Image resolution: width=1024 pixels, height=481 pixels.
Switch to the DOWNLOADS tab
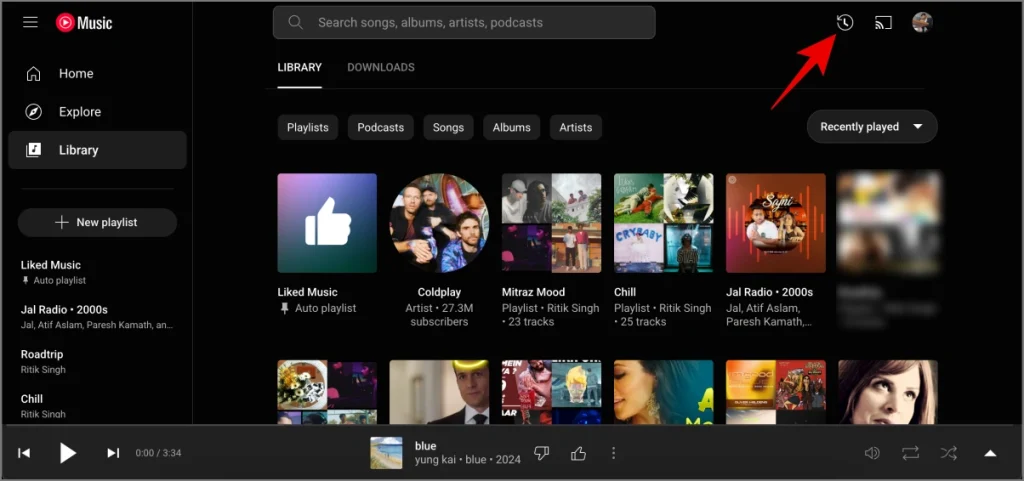pos(381,67)
